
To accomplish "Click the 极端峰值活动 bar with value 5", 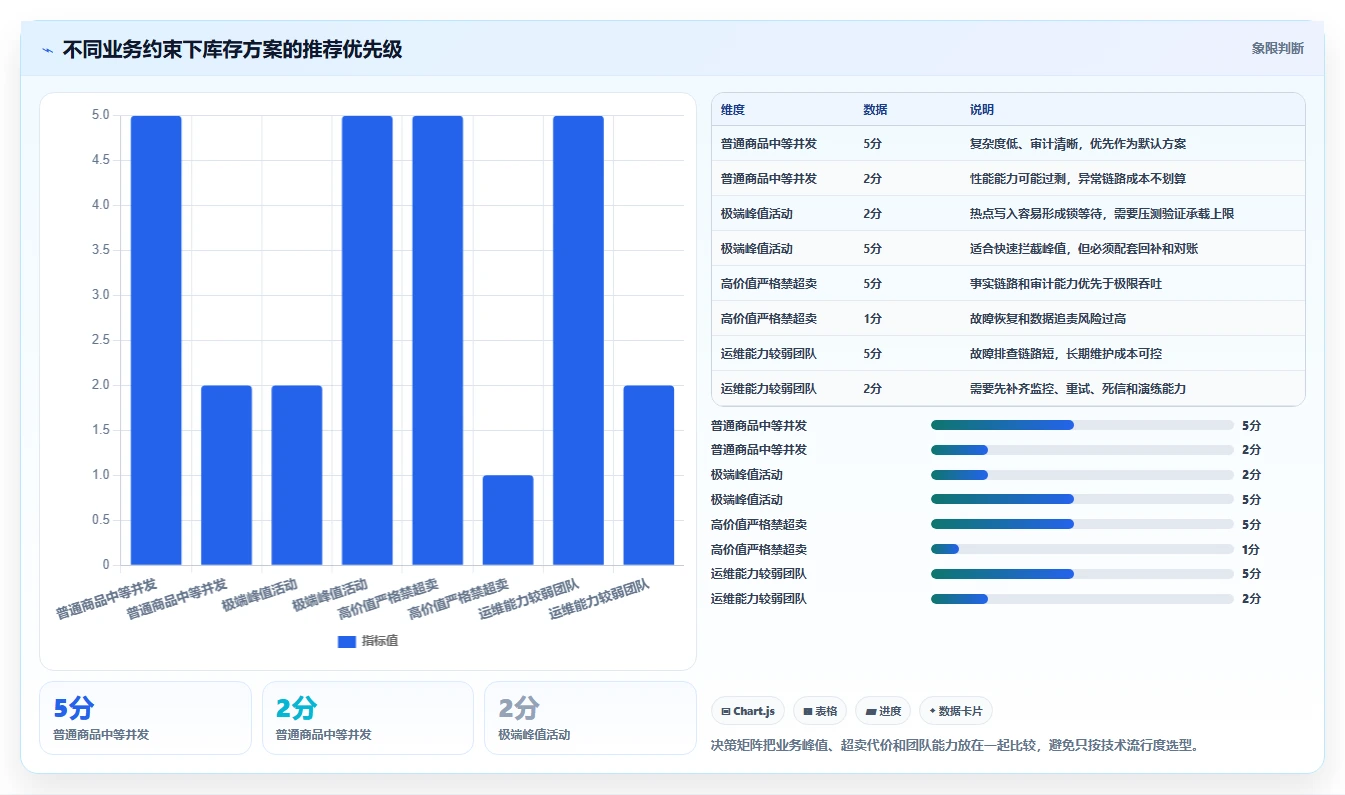I will click(x=367, y=340).
